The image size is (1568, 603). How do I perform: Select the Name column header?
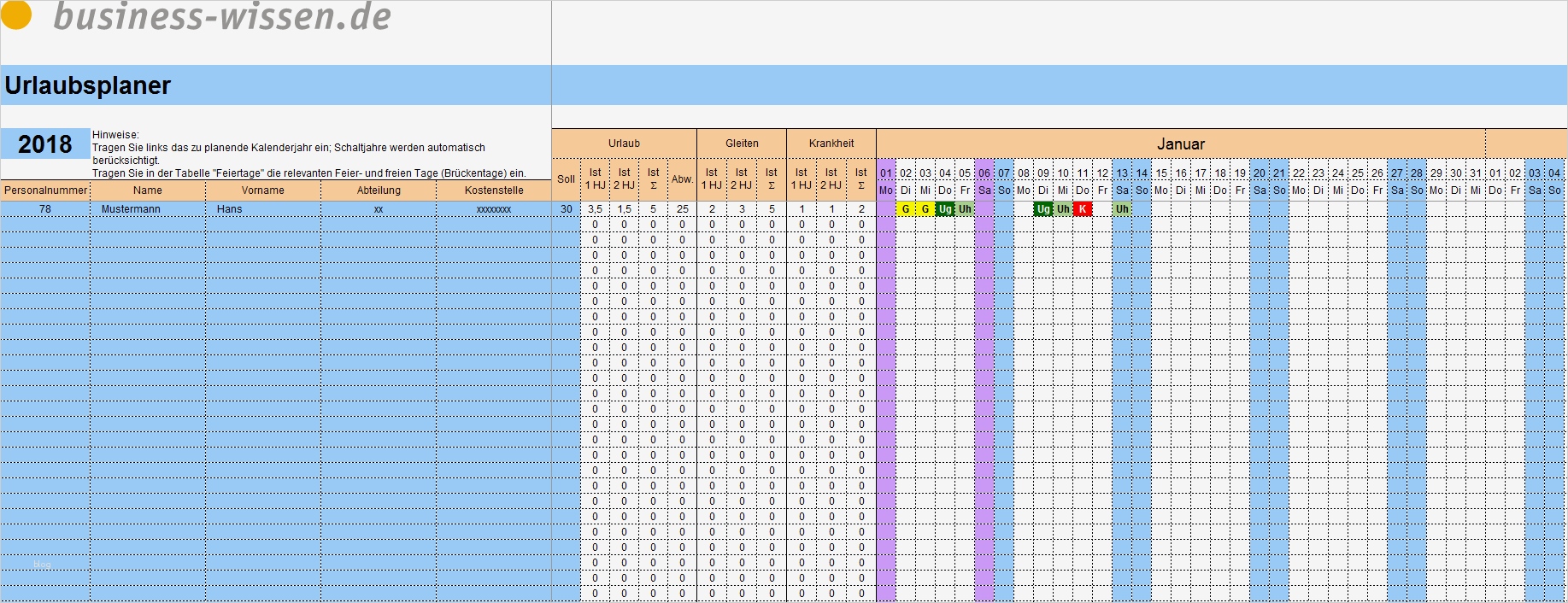coord(148,190)
